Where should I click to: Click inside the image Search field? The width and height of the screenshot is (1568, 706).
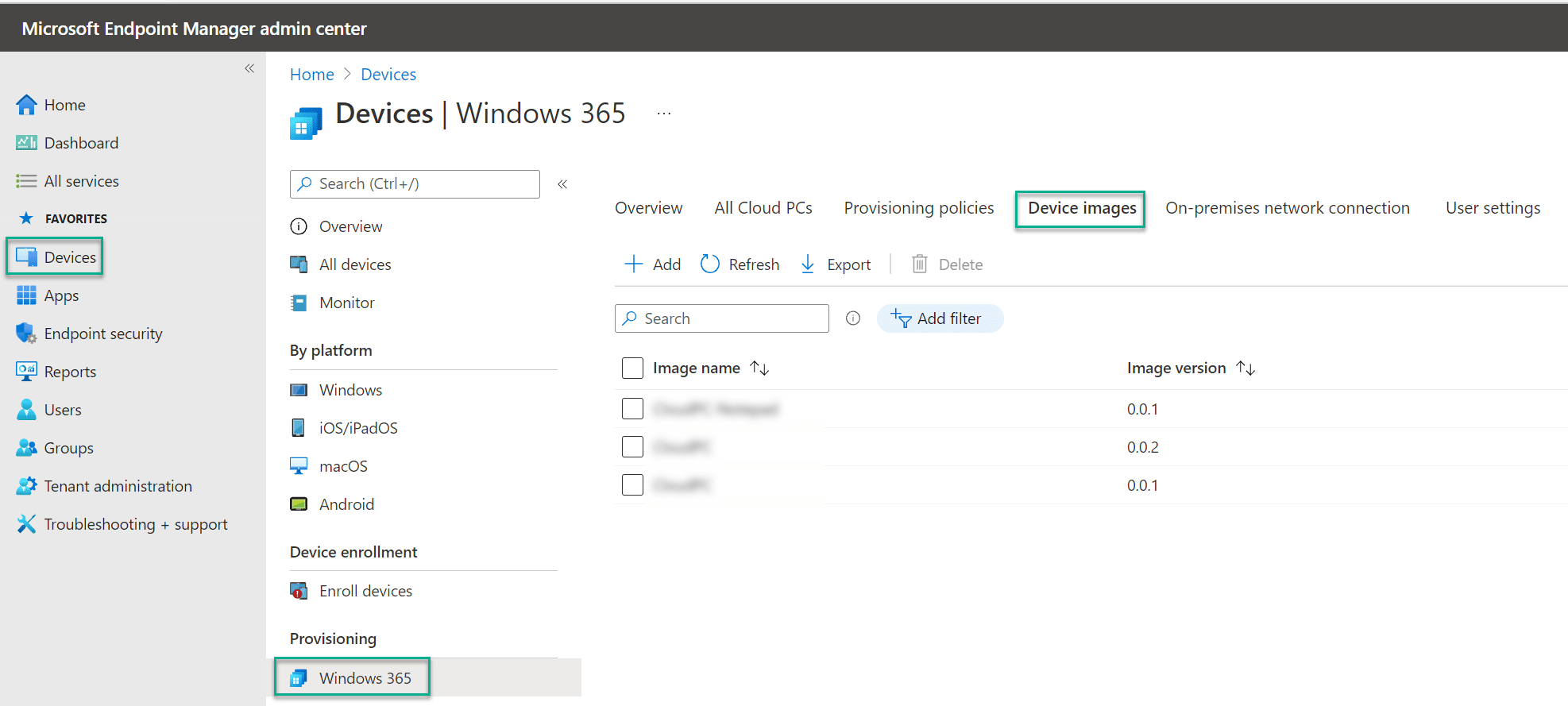[722, 318]
